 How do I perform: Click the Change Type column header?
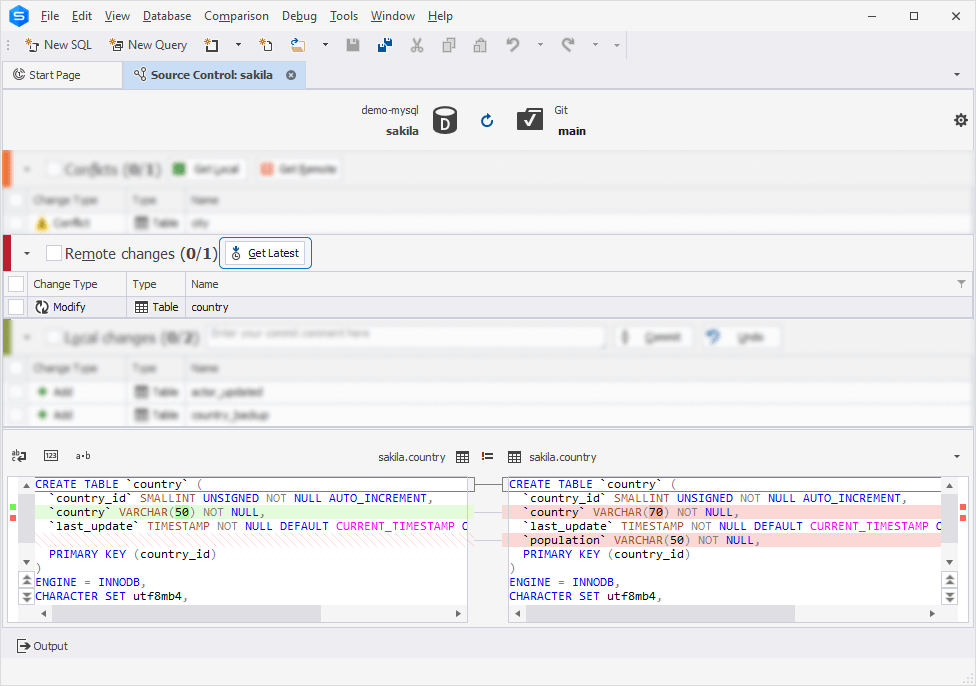[x=77, y=284]
